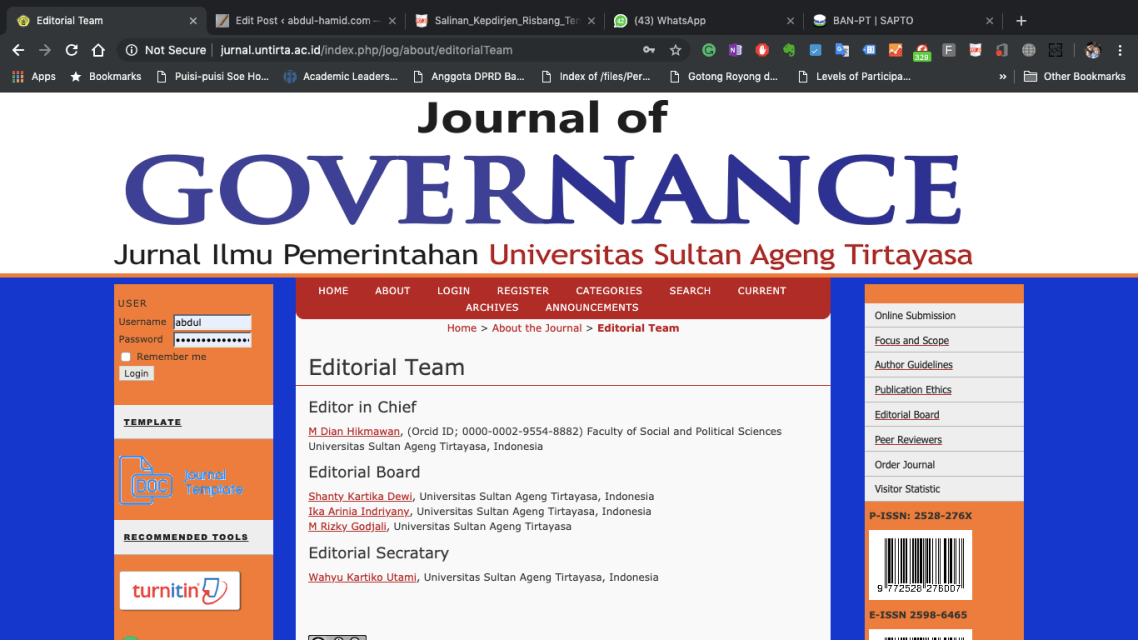Open the Other Bookmarks folder

point(1074,76)
